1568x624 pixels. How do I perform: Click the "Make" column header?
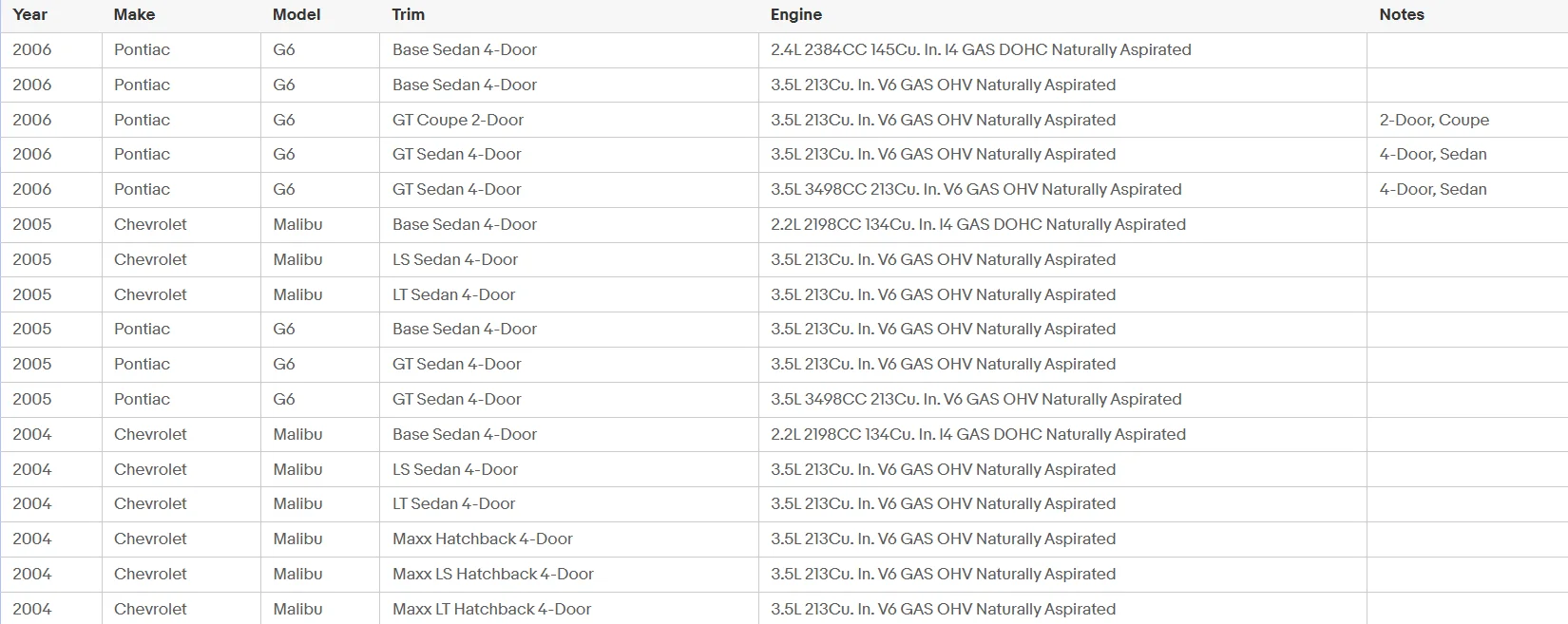[x=134, y=14]
